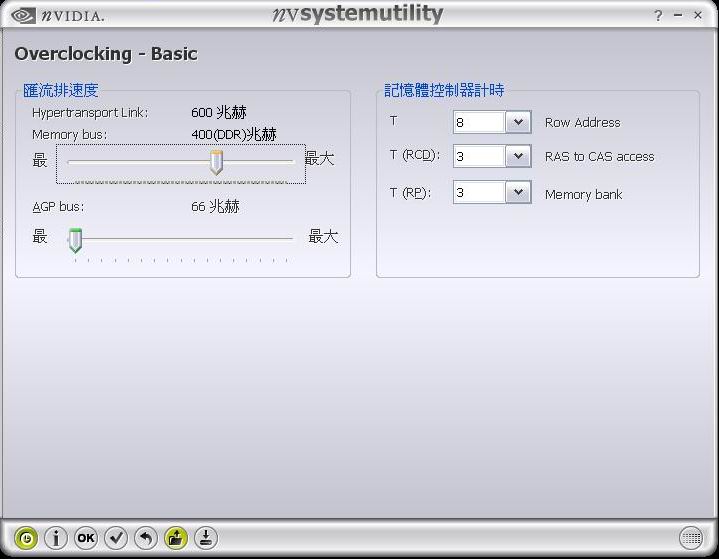
Task: Click the grid icon at bottom right
Action: (x=691, y=537)
